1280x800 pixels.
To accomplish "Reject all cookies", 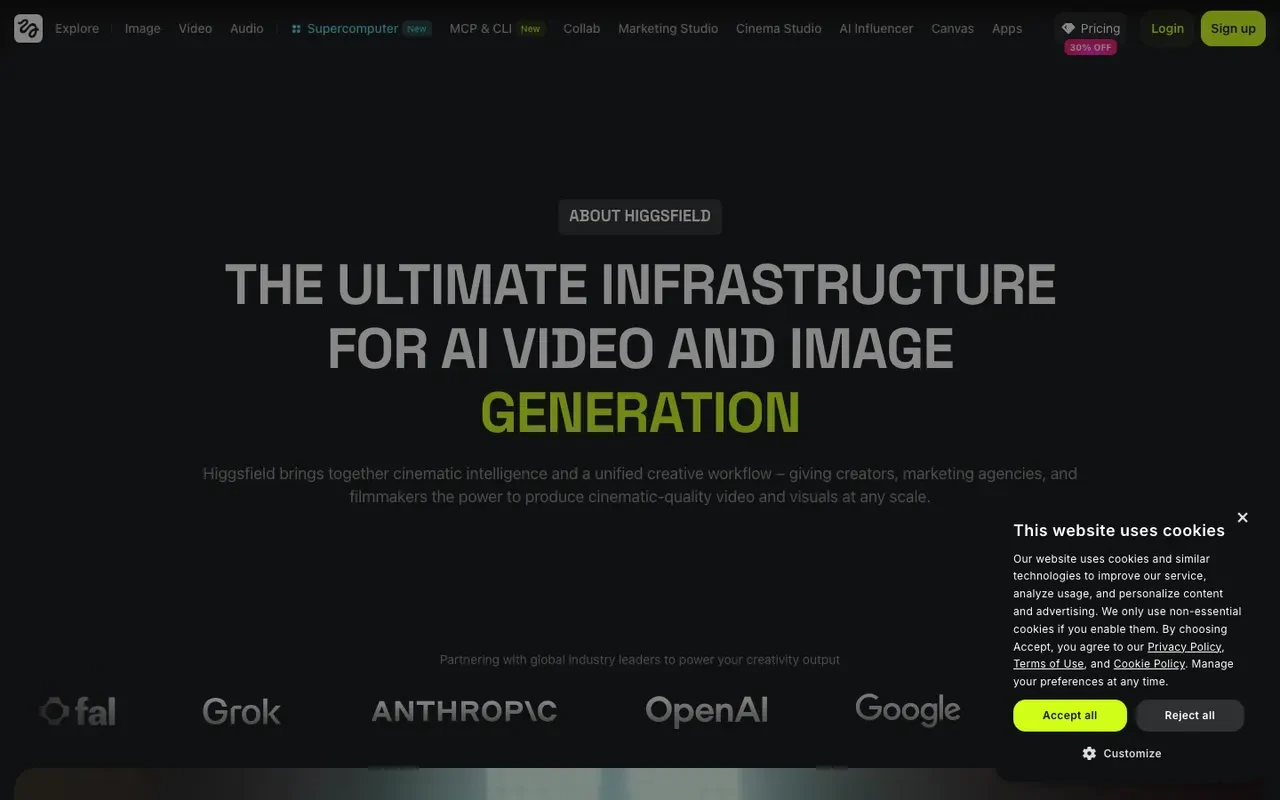I will [1190, 715].
